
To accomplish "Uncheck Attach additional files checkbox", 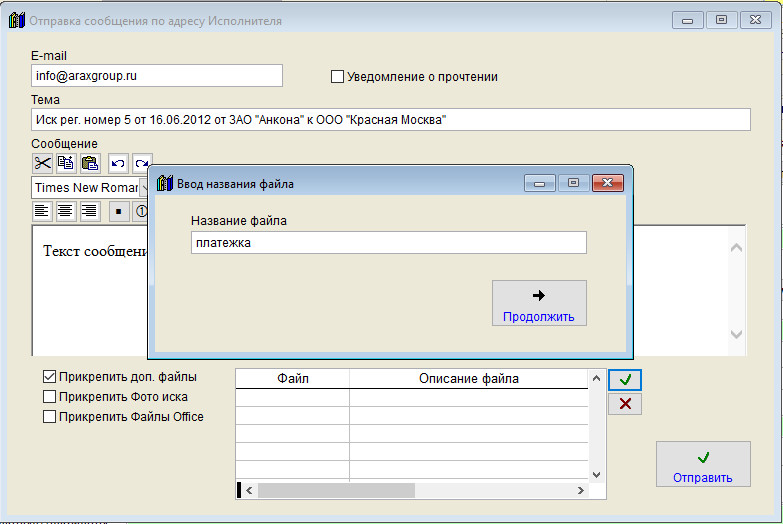I will 49,377.
